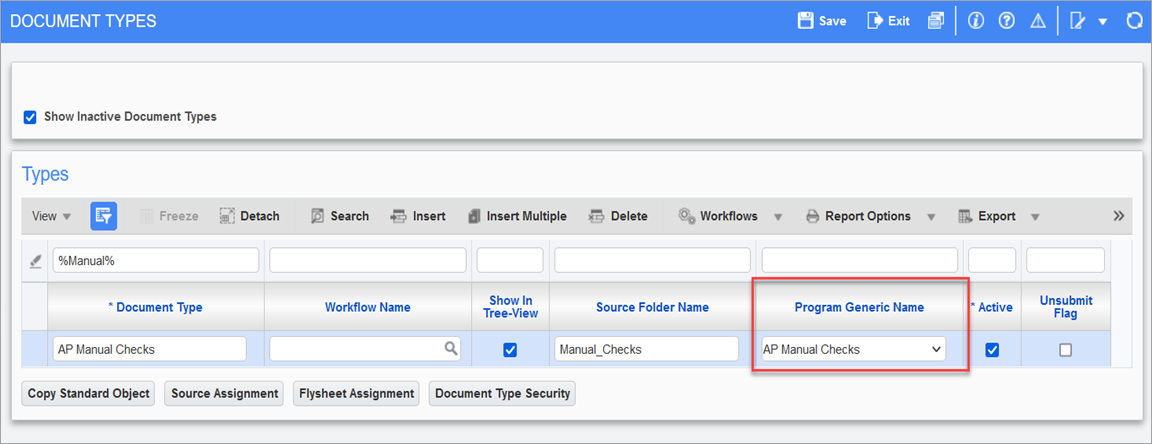Click the Workflow Name filter field
The height and width of the screenshot is (444, 1152).
point(368,260)
